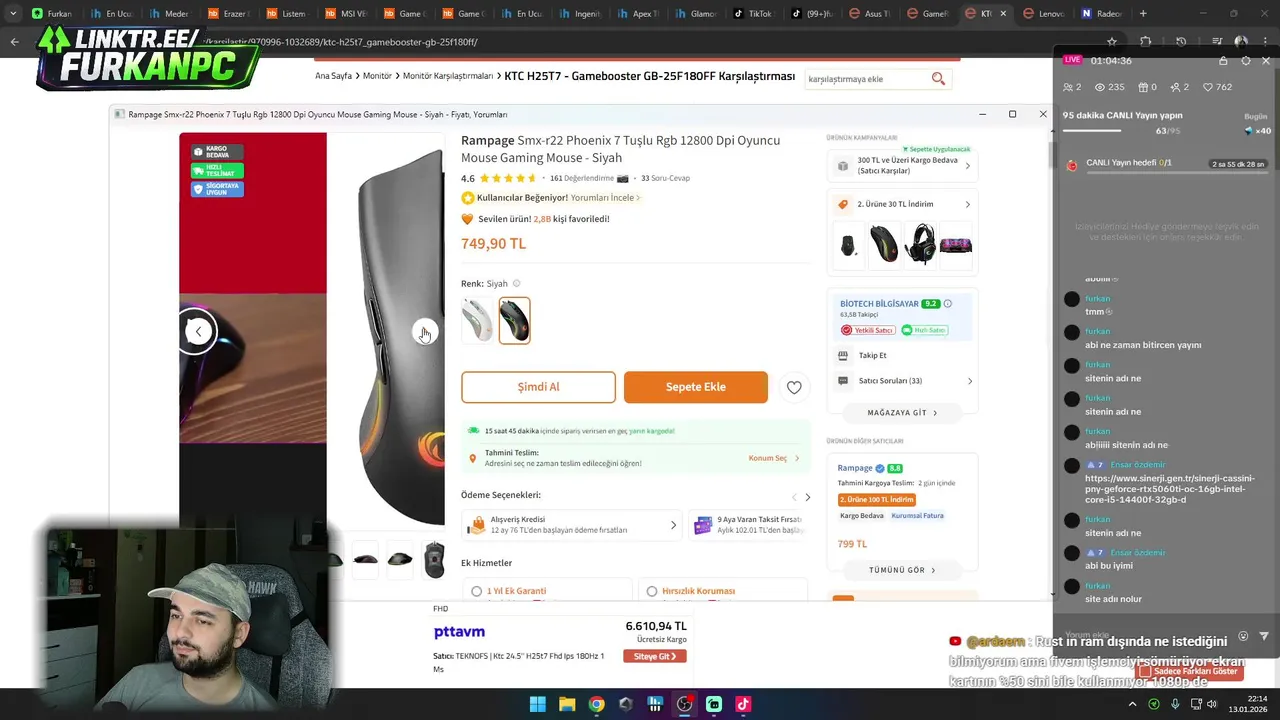Viewport: 1280px width, 720px height.
Task: Click the Sepete Ekle button
Action: point(696,387)
